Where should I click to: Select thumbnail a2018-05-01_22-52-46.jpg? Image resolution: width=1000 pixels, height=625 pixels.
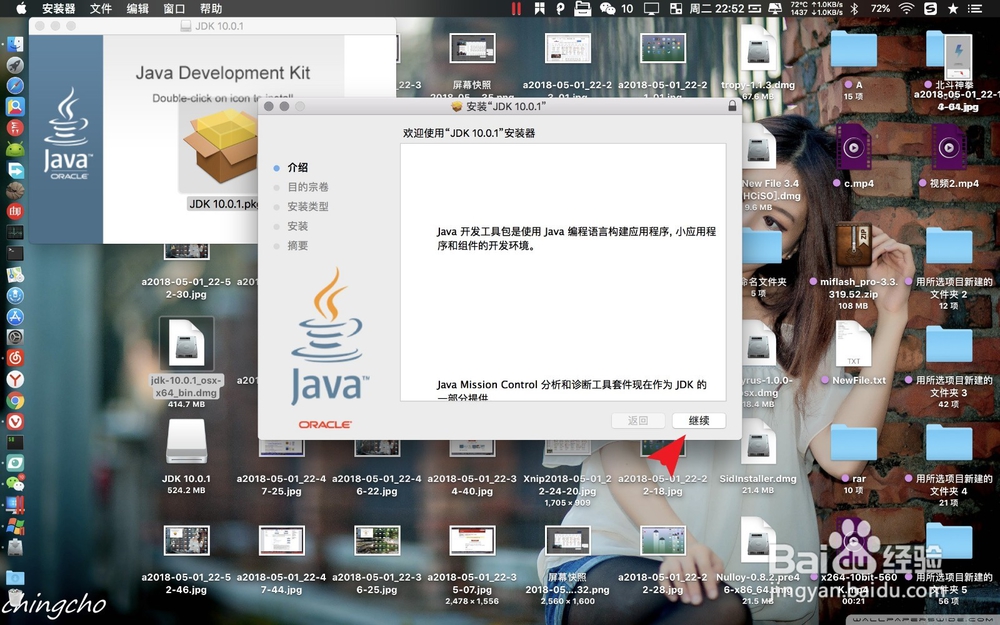click(x=186, y=541)
